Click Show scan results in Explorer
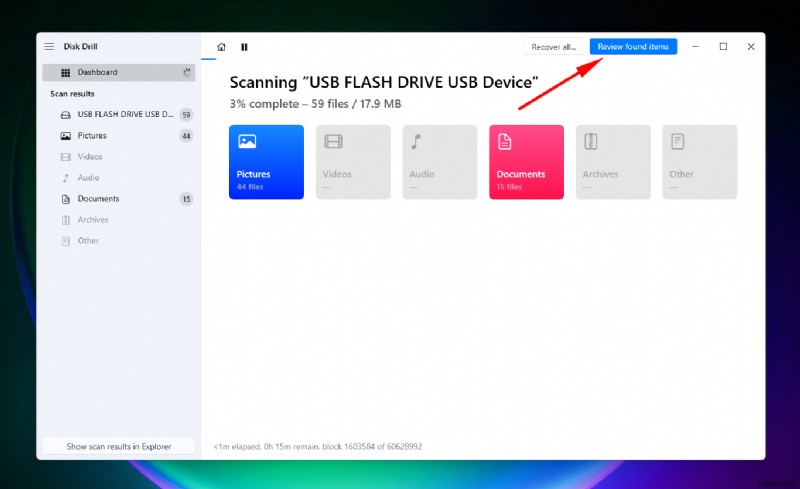This screenshot has width=800, height=489. tap(118, 446)
